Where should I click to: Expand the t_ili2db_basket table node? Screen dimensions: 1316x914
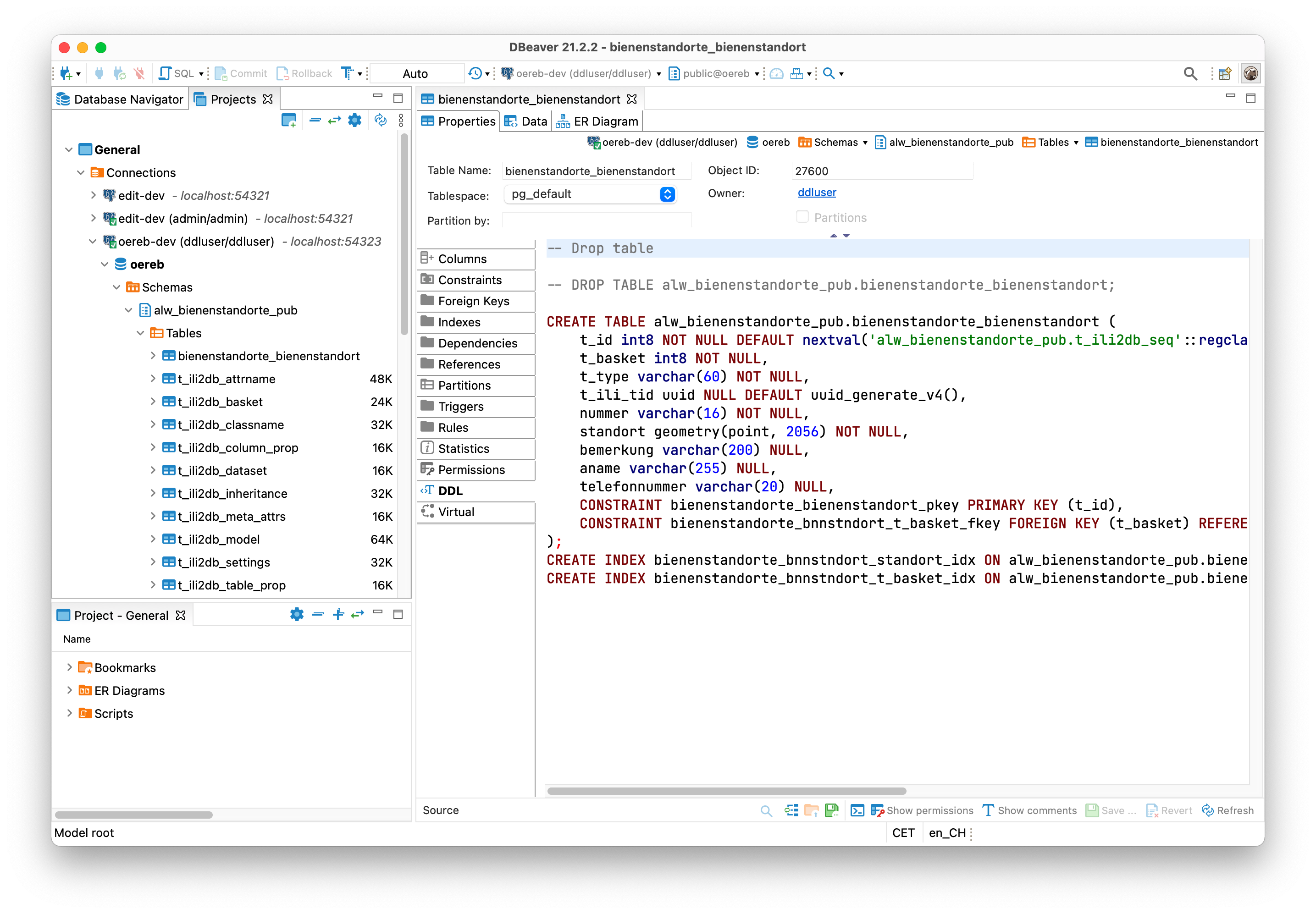tap(152, 402)
